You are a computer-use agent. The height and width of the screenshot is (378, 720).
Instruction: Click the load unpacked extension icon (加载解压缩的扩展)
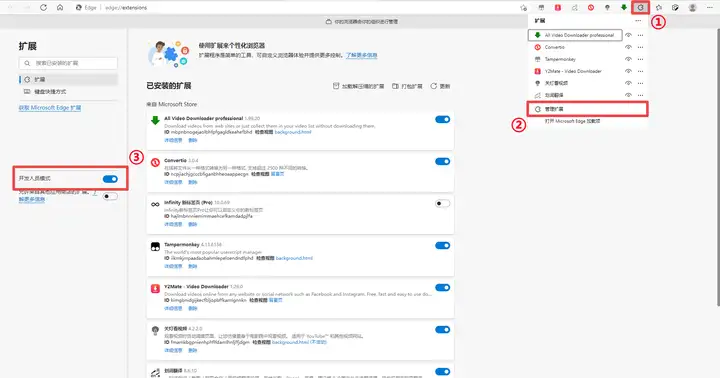(x=336, y=86)
